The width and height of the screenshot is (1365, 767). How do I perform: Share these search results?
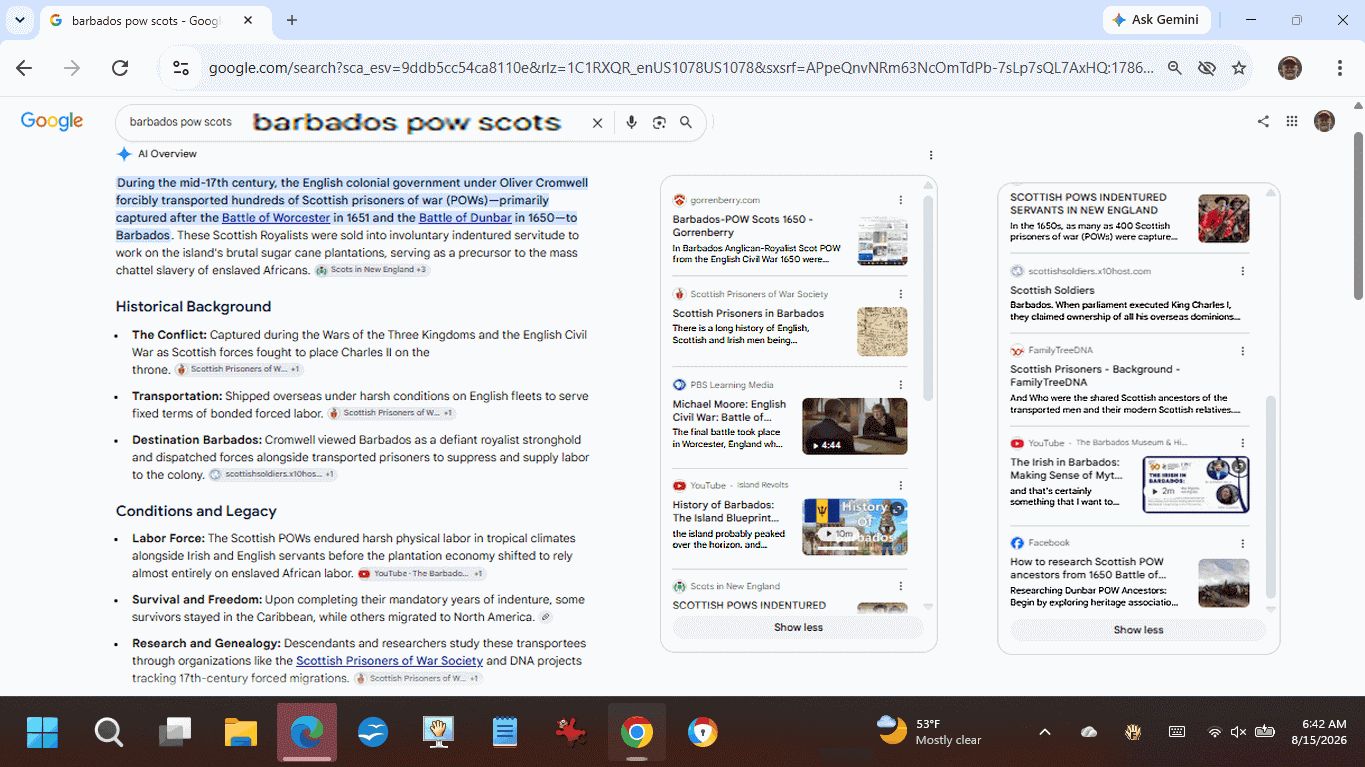click(1263, 121)
